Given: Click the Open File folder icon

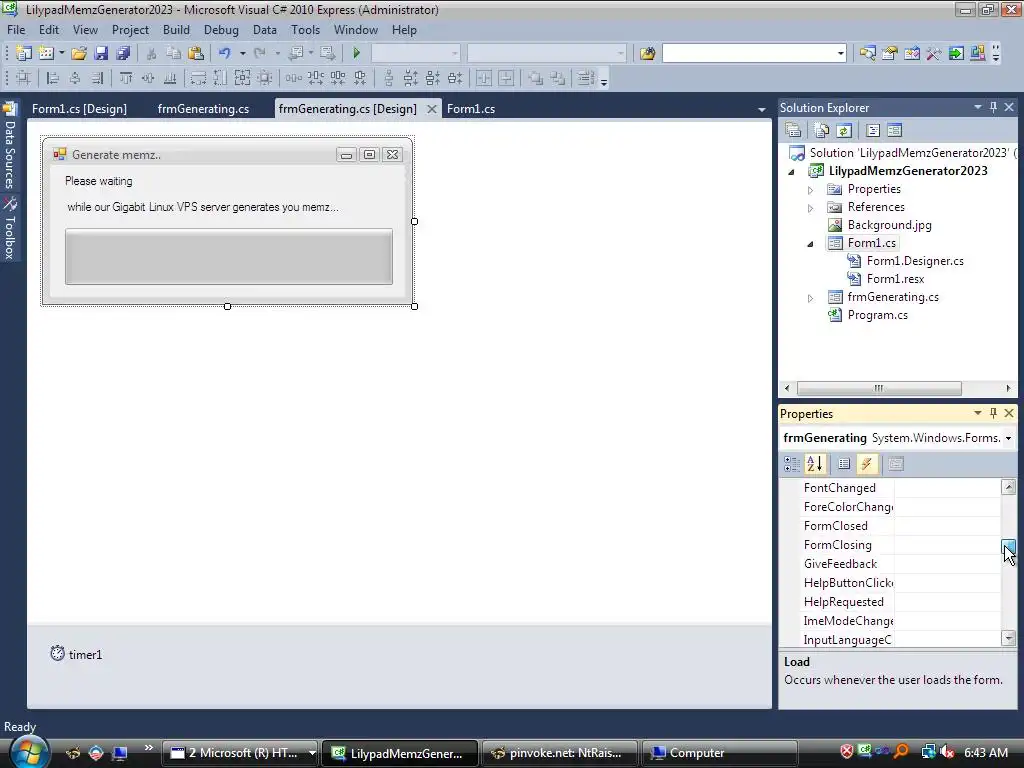Looking at the screenshot, I should [x=79, y=53].
